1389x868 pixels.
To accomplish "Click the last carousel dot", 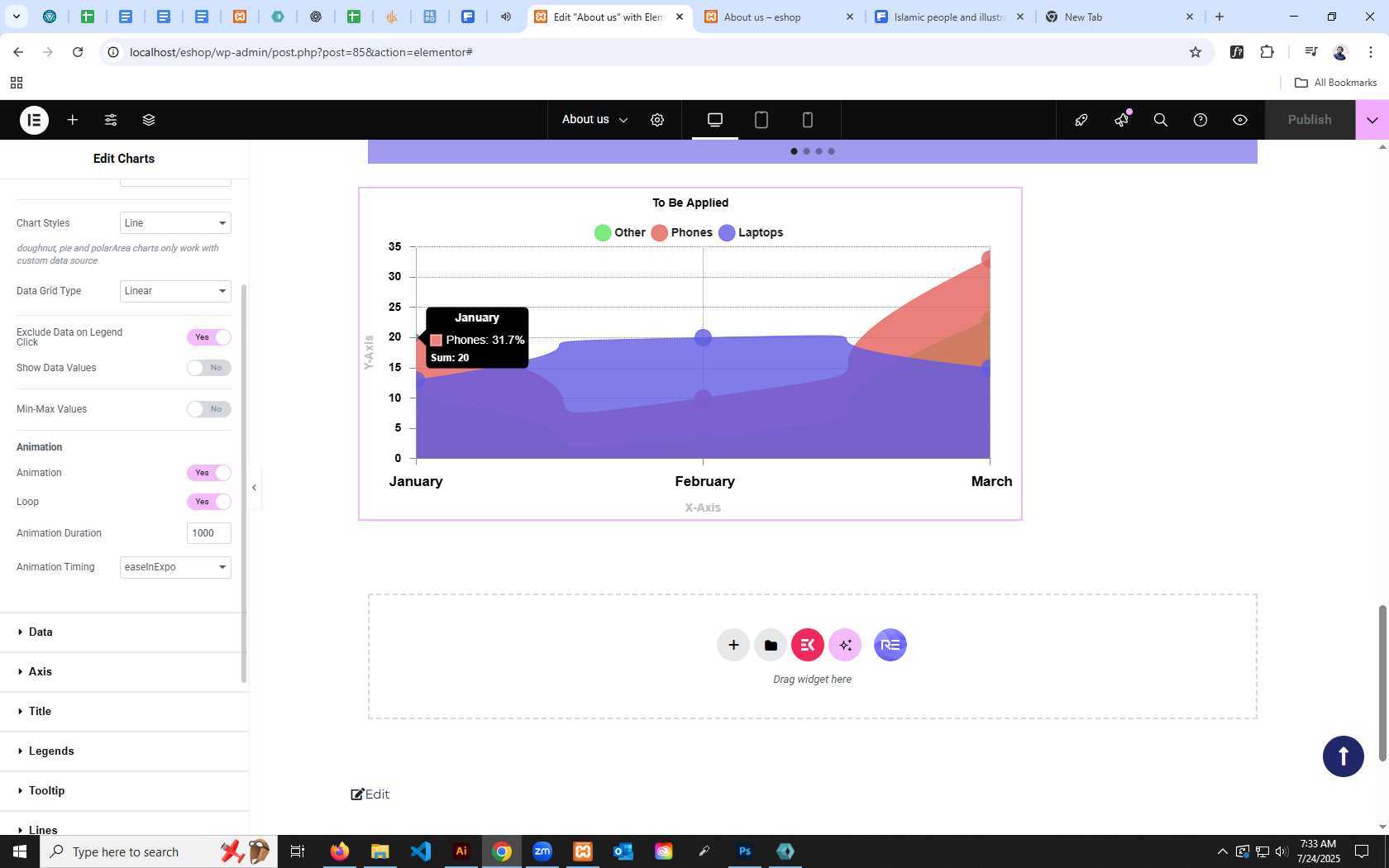I will point(831,151).
